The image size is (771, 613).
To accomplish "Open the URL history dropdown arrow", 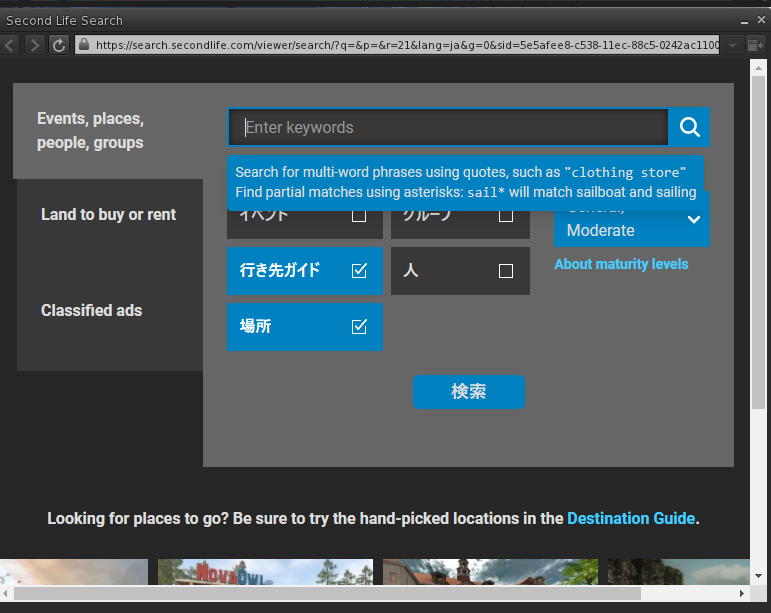I will click(732, 45).
